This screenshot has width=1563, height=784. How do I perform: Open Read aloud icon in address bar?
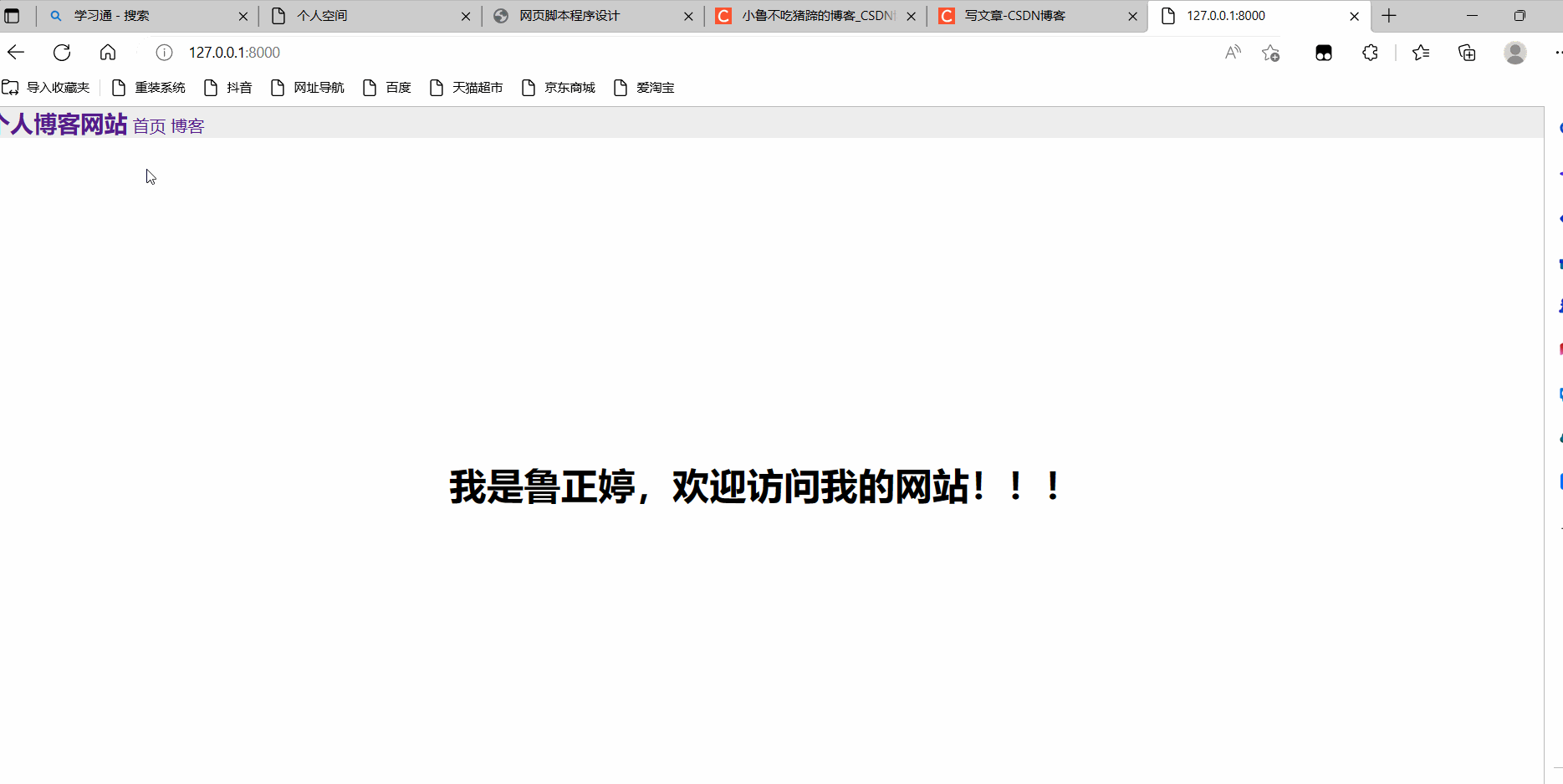tap(1233, 53)
